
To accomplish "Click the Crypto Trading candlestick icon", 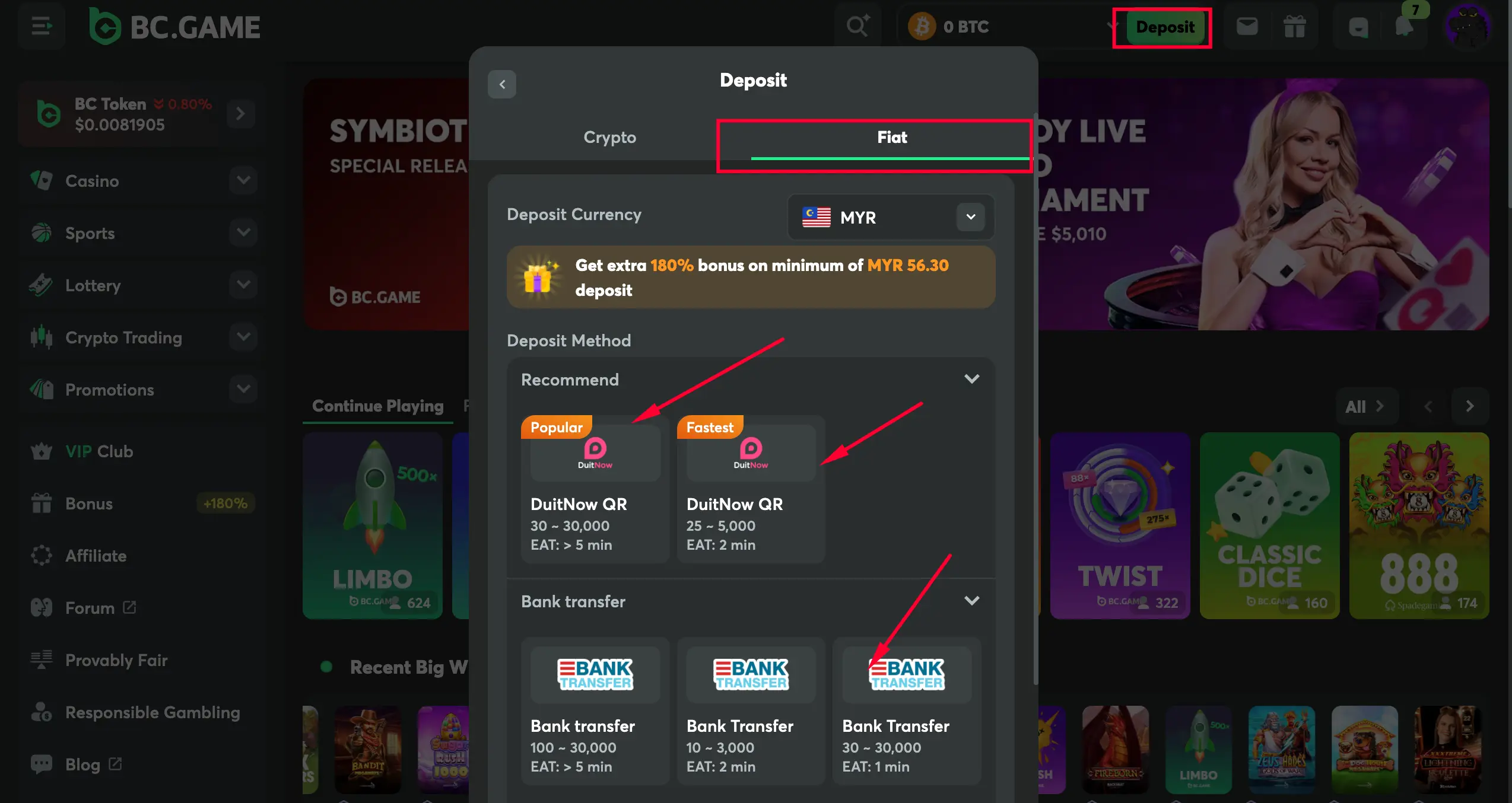I will 42,337.
